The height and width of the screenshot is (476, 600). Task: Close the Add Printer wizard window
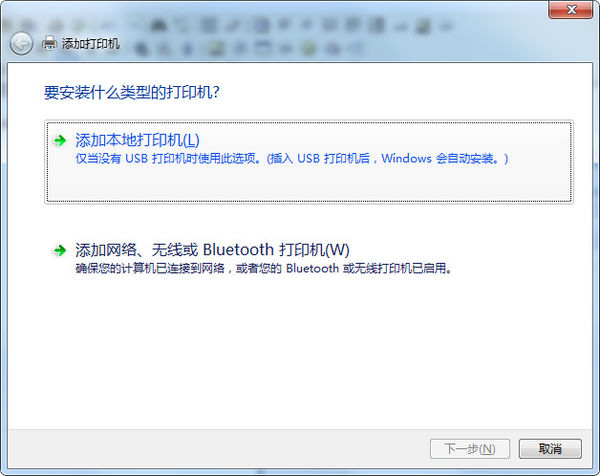571,10
